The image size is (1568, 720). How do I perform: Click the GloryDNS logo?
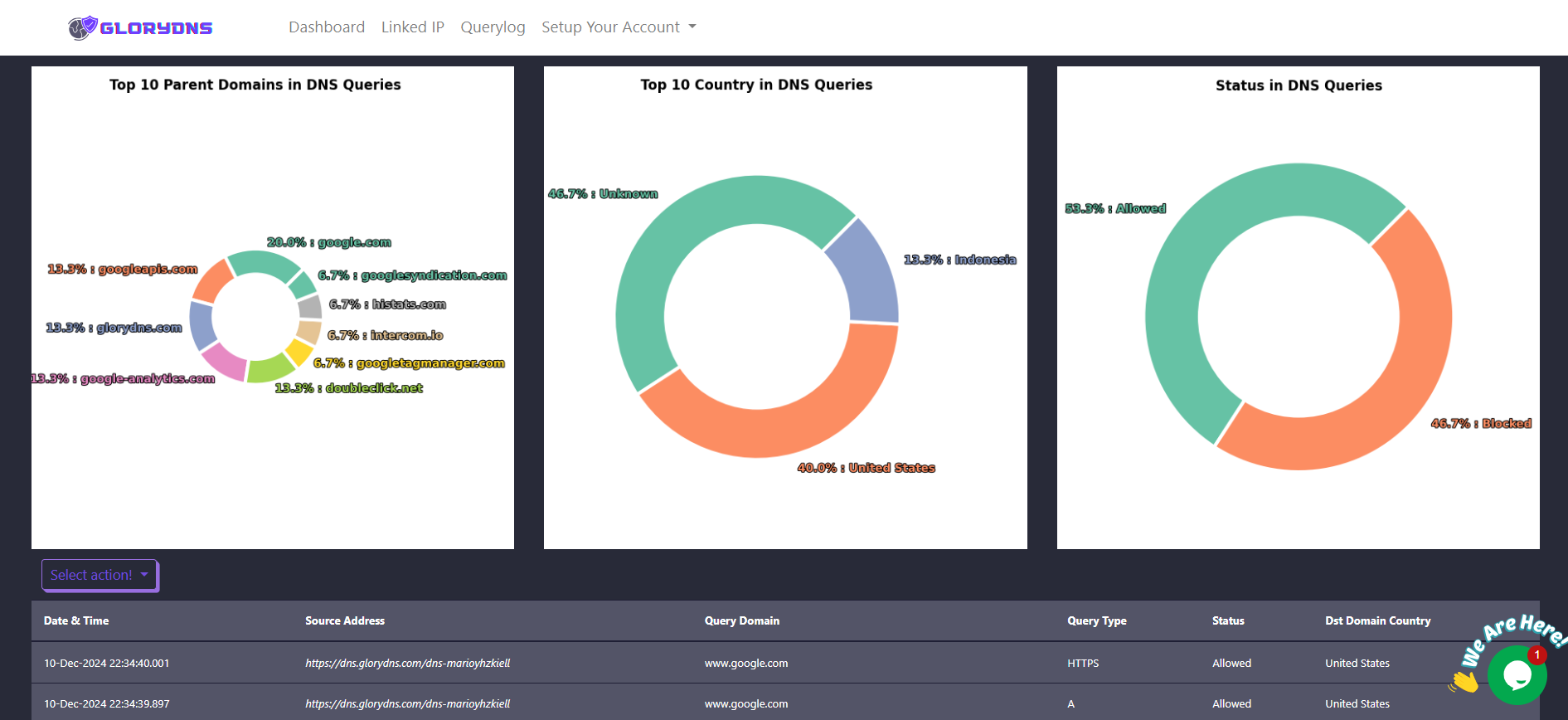[140, 27]
